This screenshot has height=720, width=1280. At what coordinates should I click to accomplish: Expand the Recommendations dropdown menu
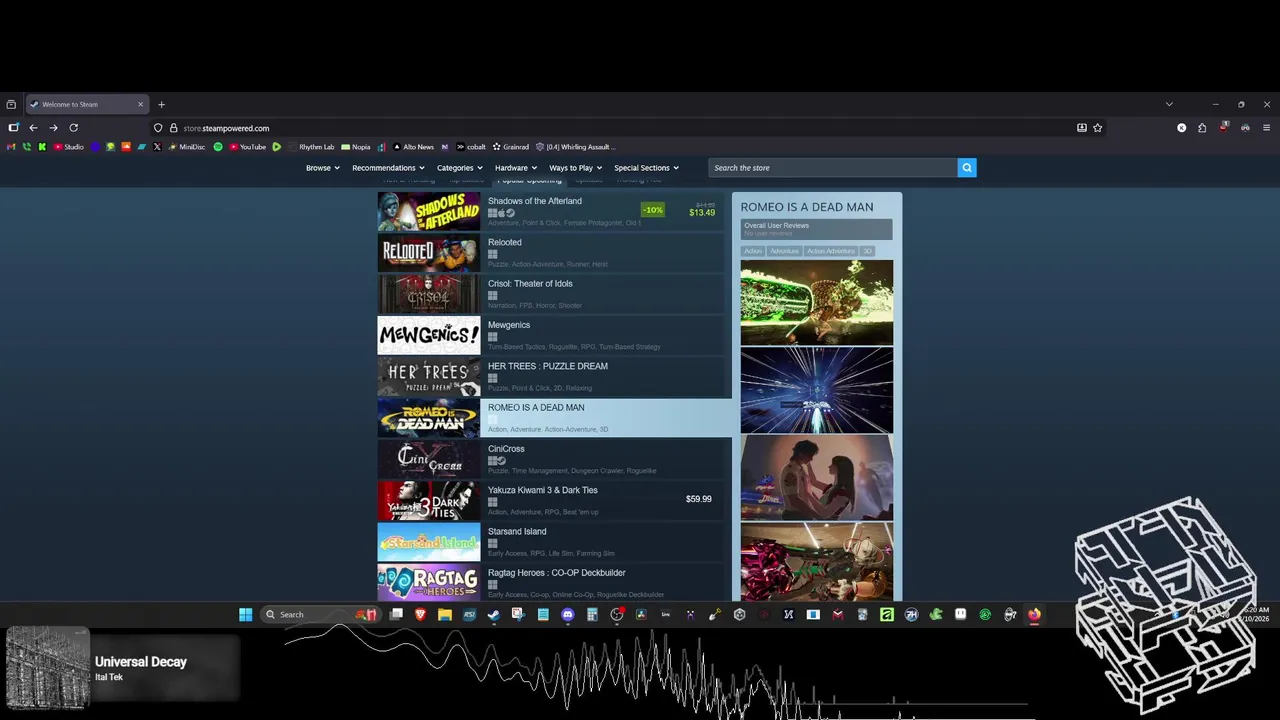[388, 168]
